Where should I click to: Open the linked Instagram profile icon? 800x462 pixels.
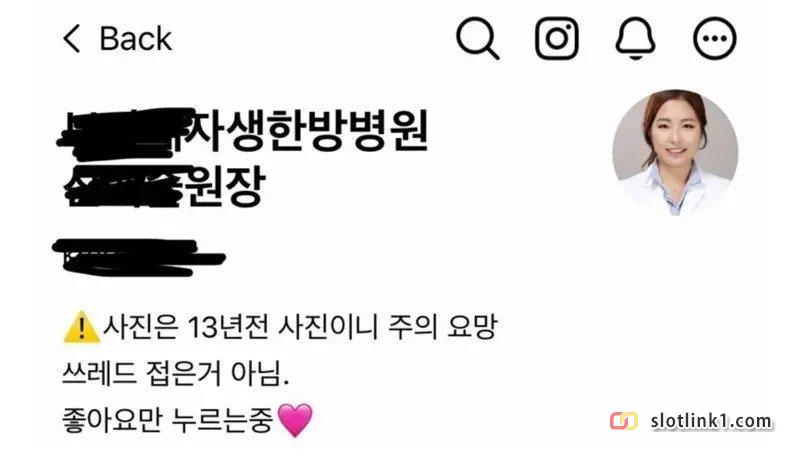pos(557,38)
